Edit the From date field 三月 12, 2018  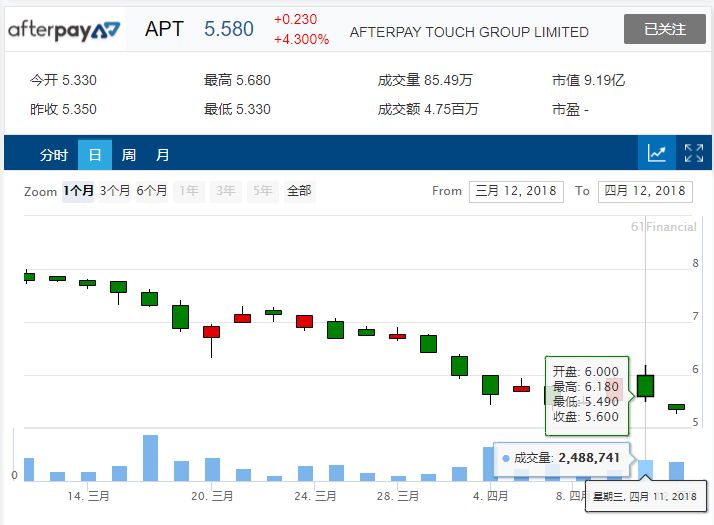pyautogui.click(x=516, y=191)
